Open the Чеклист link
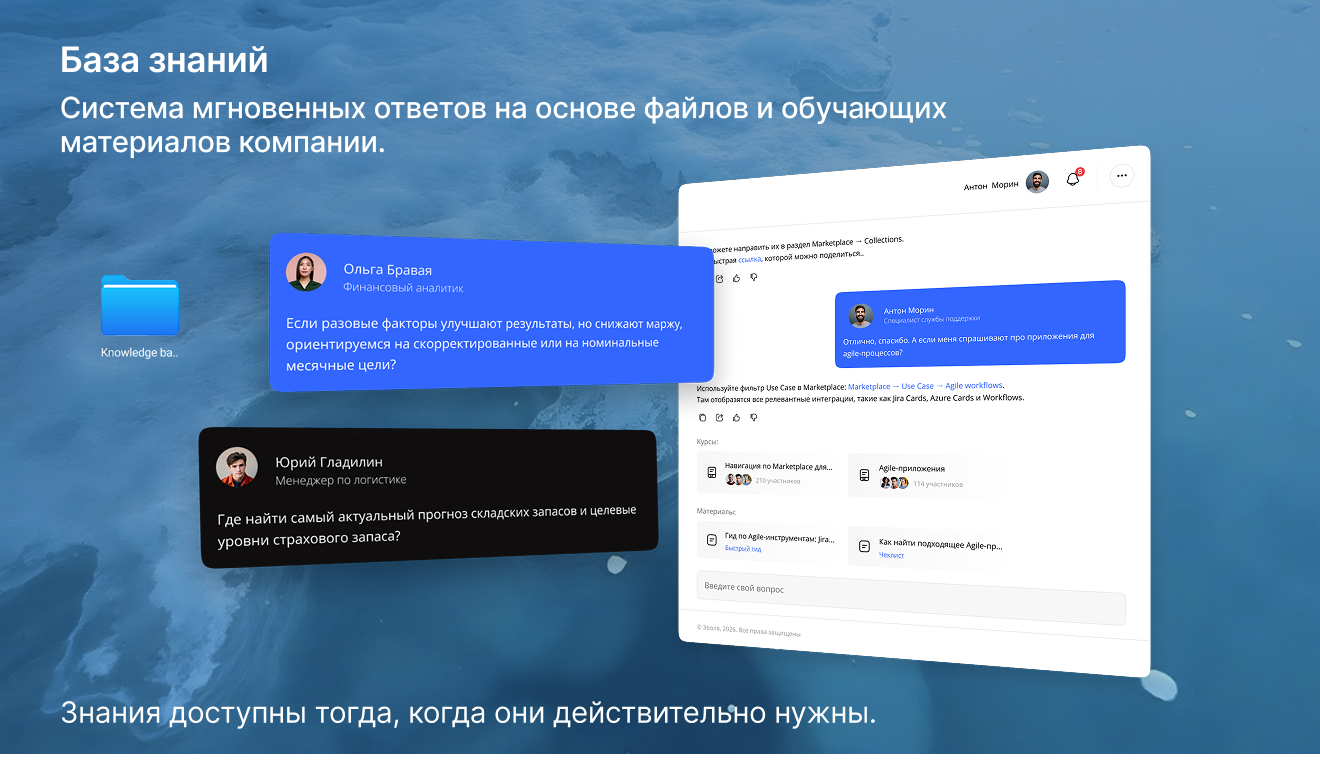The width and height of the screenshot is (1320, 782). pyautogui.click(x=892, y=555)
